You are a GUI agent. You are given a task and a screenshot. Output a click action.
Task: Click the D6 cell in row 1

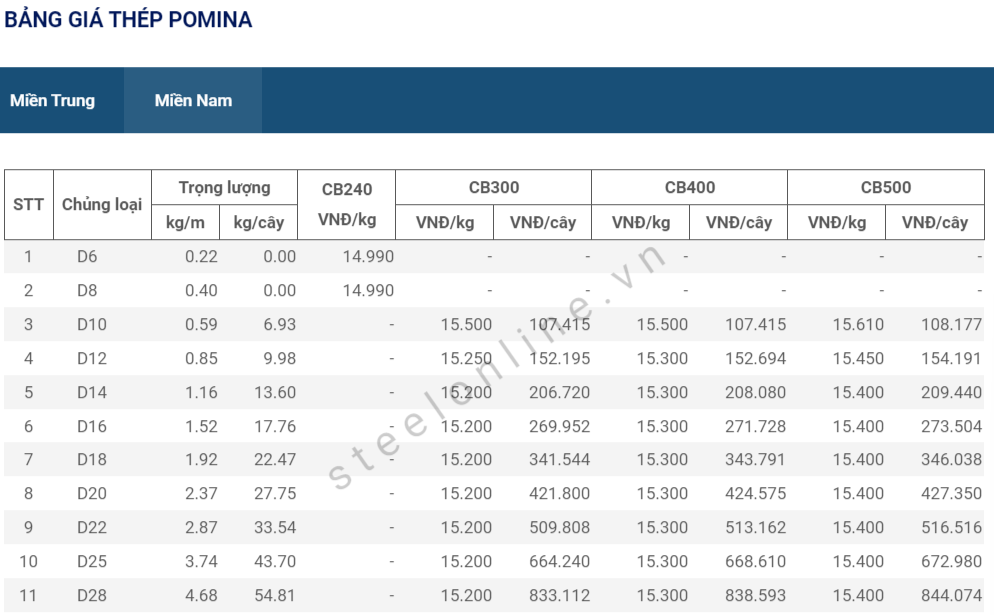coord(87,257)
